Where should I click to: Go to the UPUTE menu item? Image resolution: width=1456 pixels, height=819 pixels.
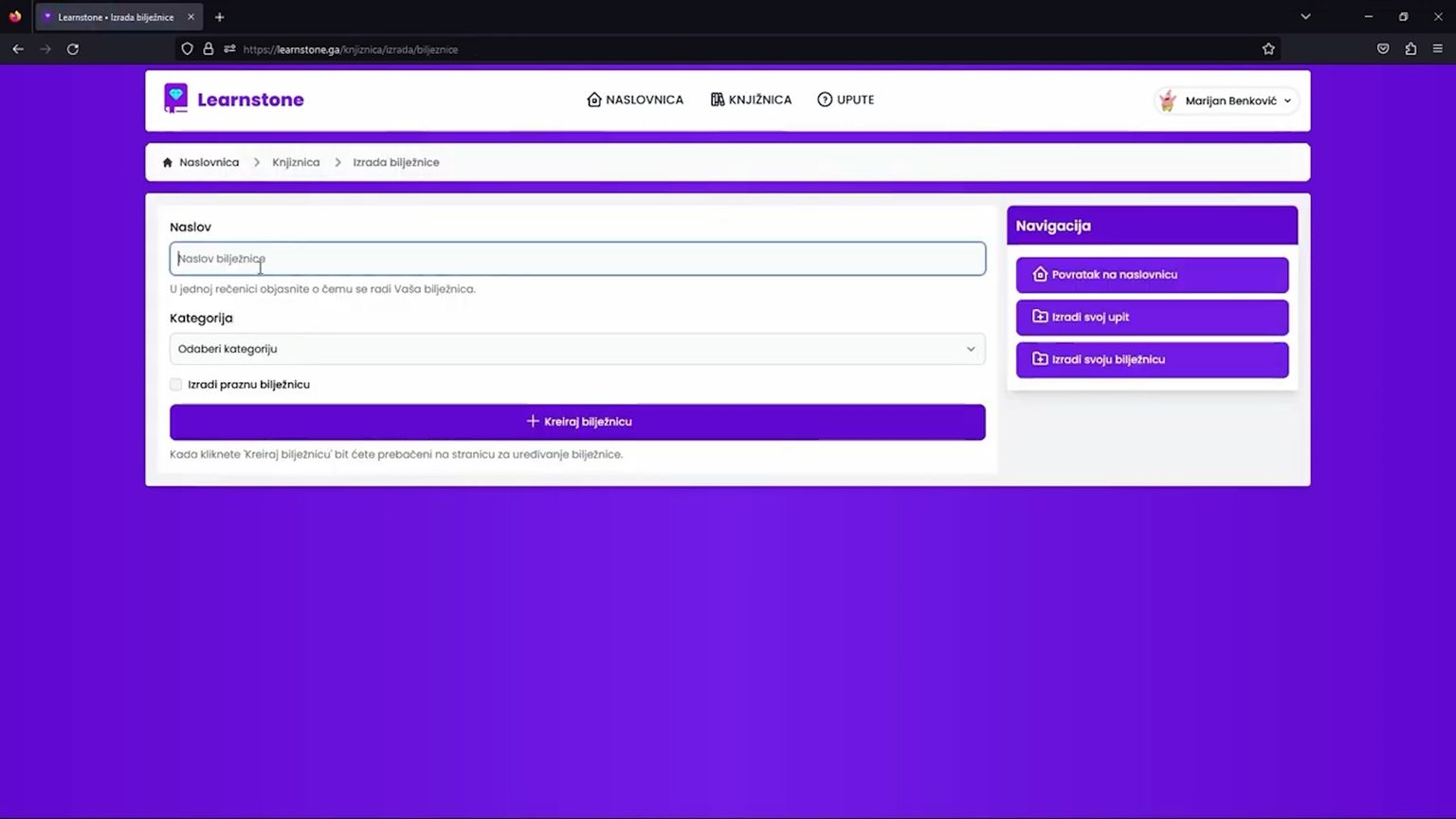point(846,100)
